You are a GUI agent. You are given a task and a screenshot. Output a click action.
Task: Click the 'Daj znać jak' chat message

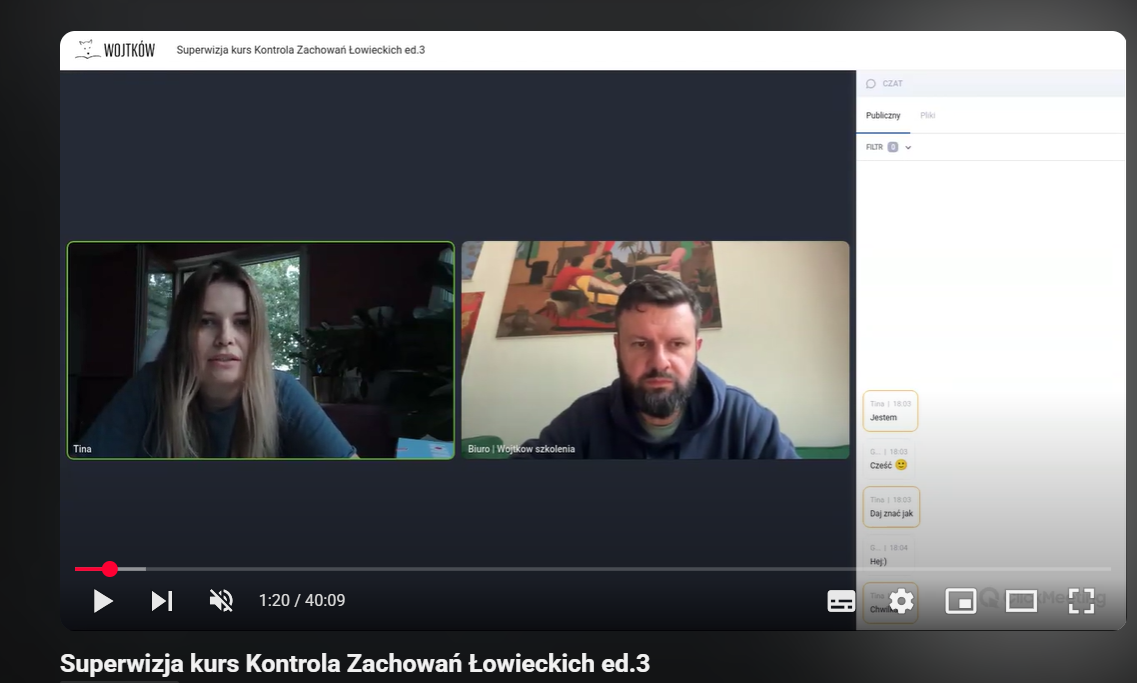[891, 507]
